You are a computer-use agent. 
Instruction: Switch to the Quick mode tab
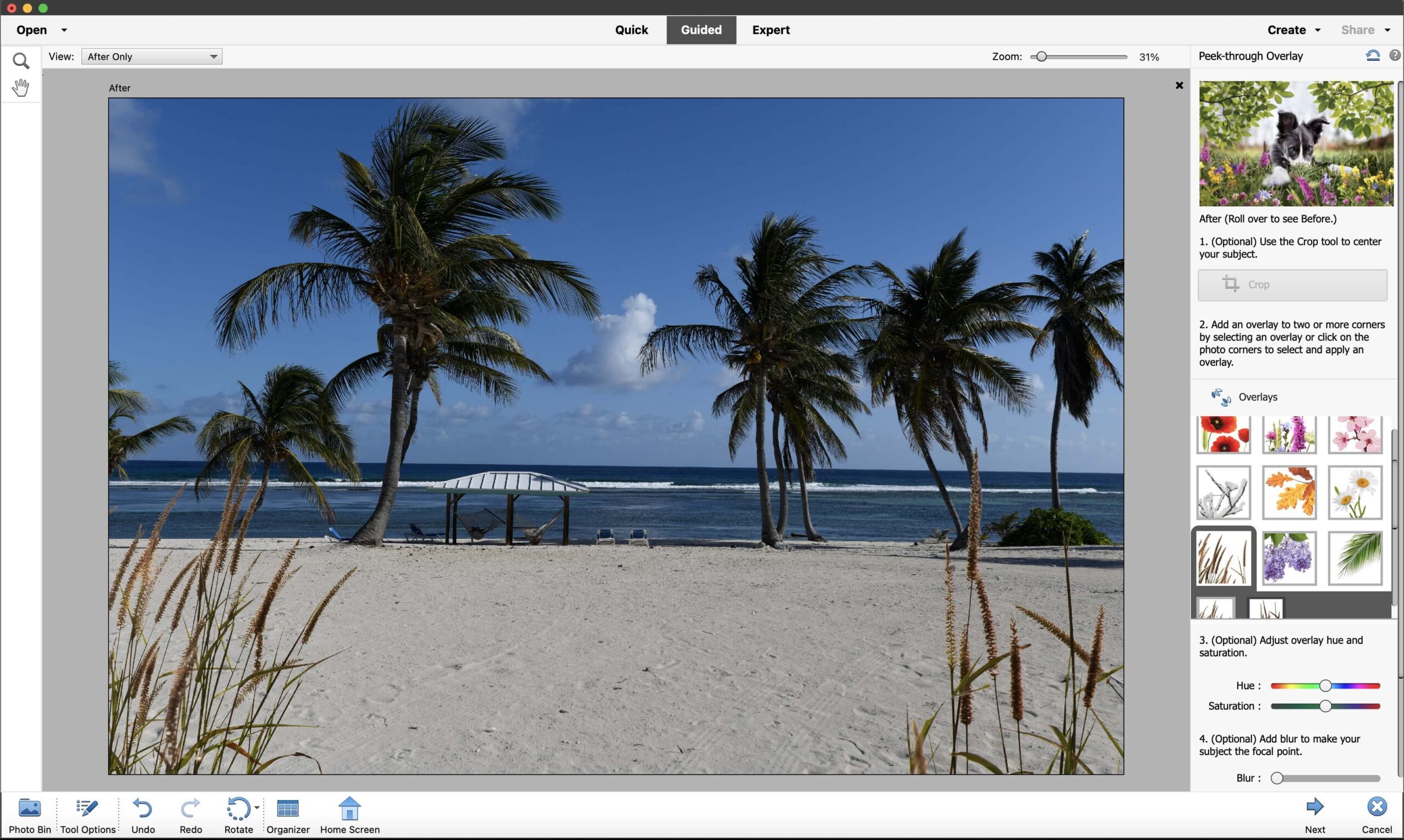631,30
